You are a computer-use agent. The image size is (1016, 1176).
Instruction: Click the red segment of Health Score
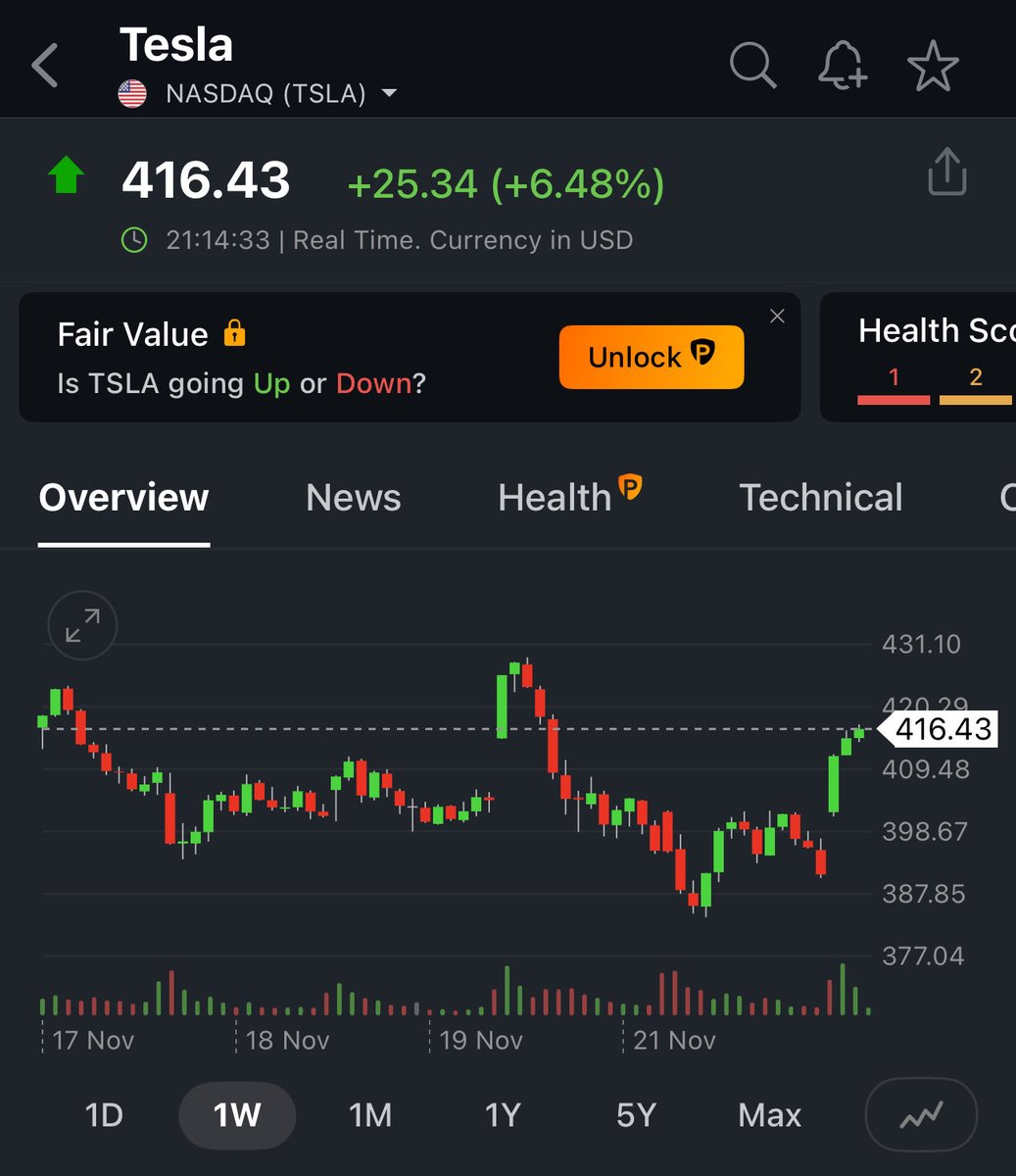point(894,398)
